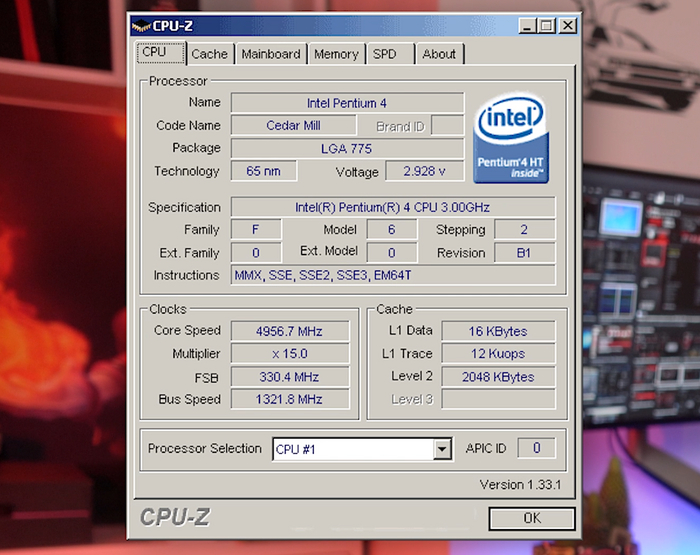Viewport: 700px width, 555px height.
Task: Click the 'Cedar Mill' code name value
Action: (294, 125)
